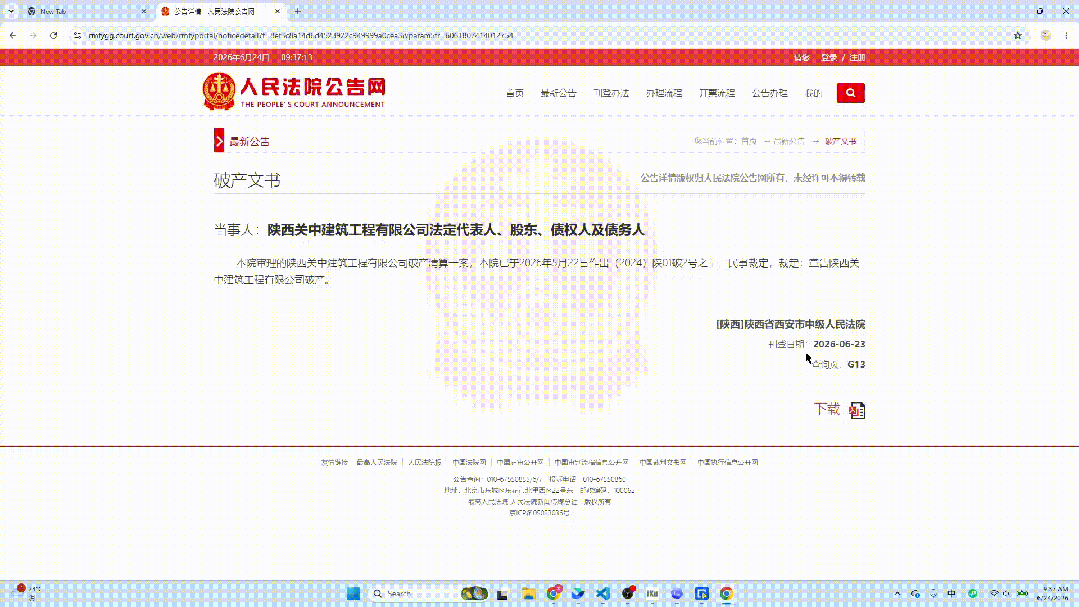This screenshot has height=607, width=1079.
Task: Open the tab search dropdown arrow
Action: tap(11, 11)
